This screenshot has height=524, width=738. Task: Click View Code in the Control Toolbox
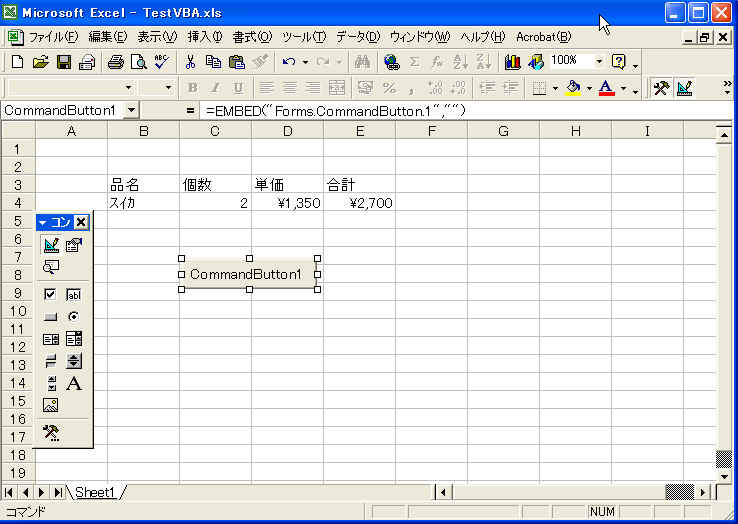click(x=51, y=267)
